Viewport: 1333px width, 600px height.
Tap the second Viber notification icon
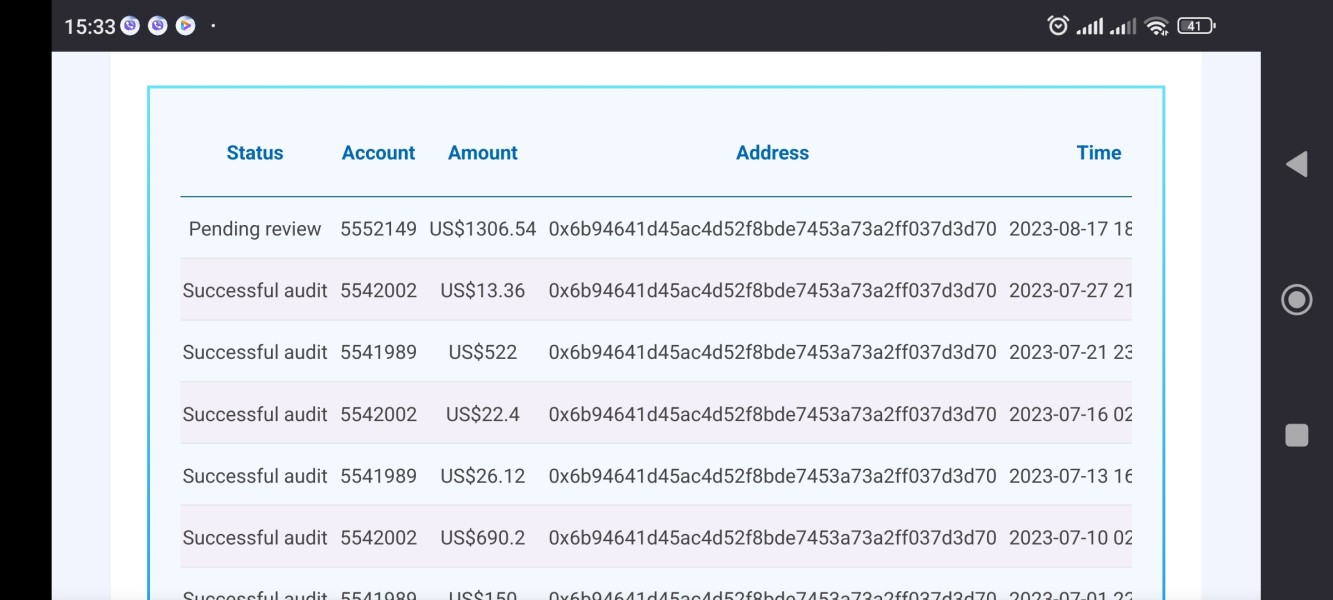[158, 27]
